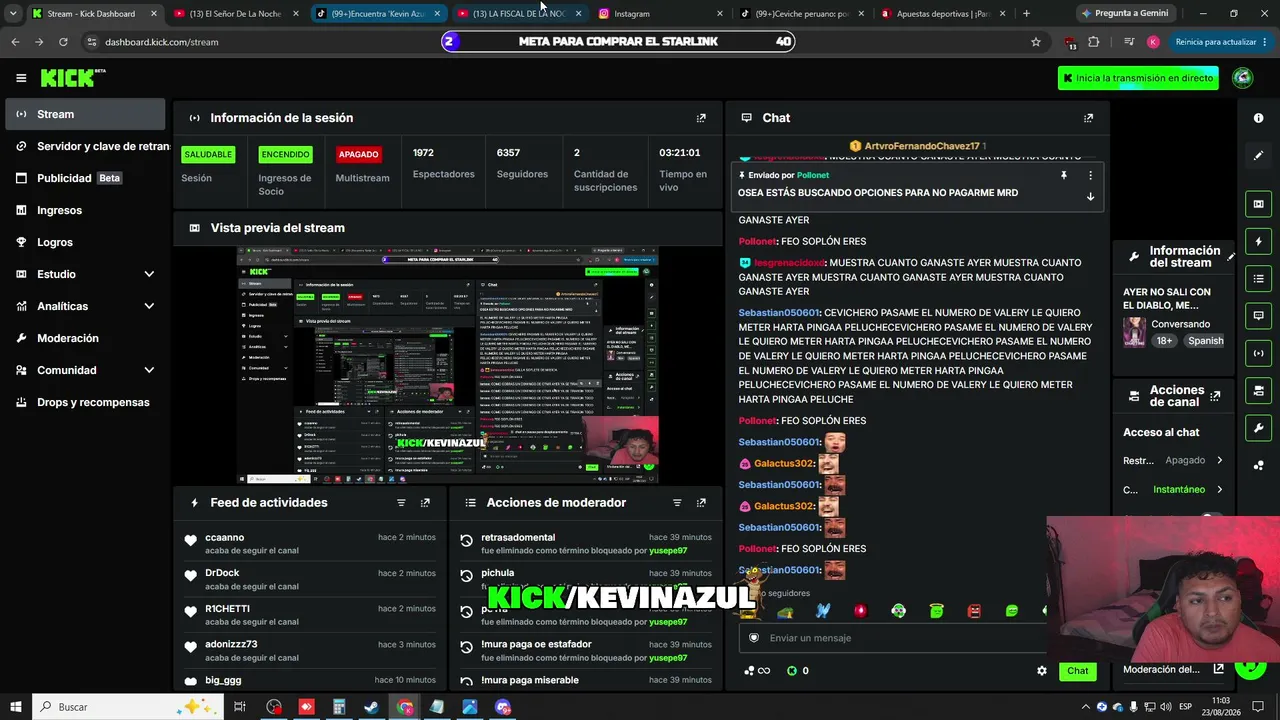1280x720 pixels.
Task: Bookmark this page with the star icon
Action: coord(1036,42)
